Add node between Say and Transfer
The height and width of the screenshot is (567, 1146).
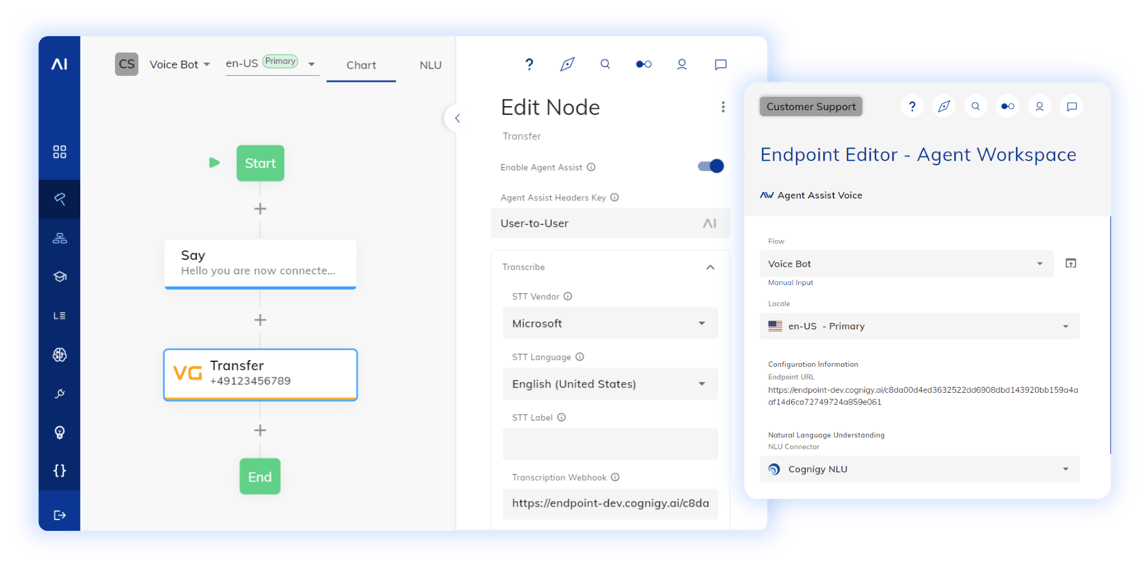(x=259, y=320)
